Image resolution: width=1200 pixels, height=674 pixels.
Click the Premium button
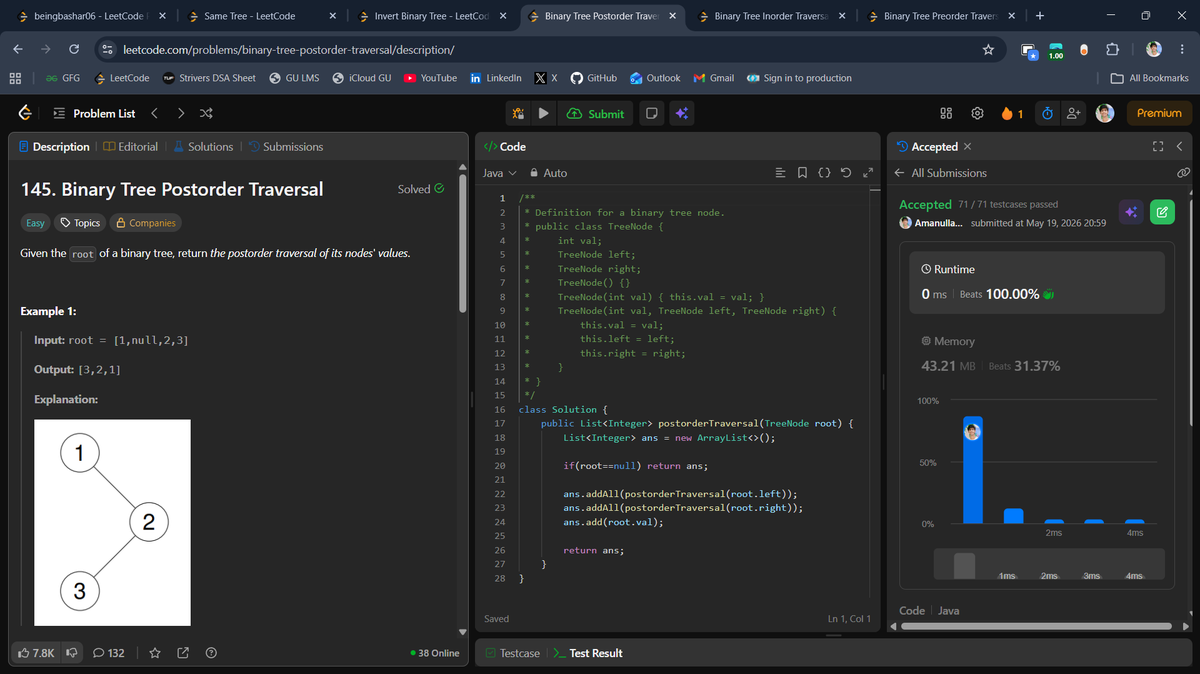click(x=1159, y=114)
